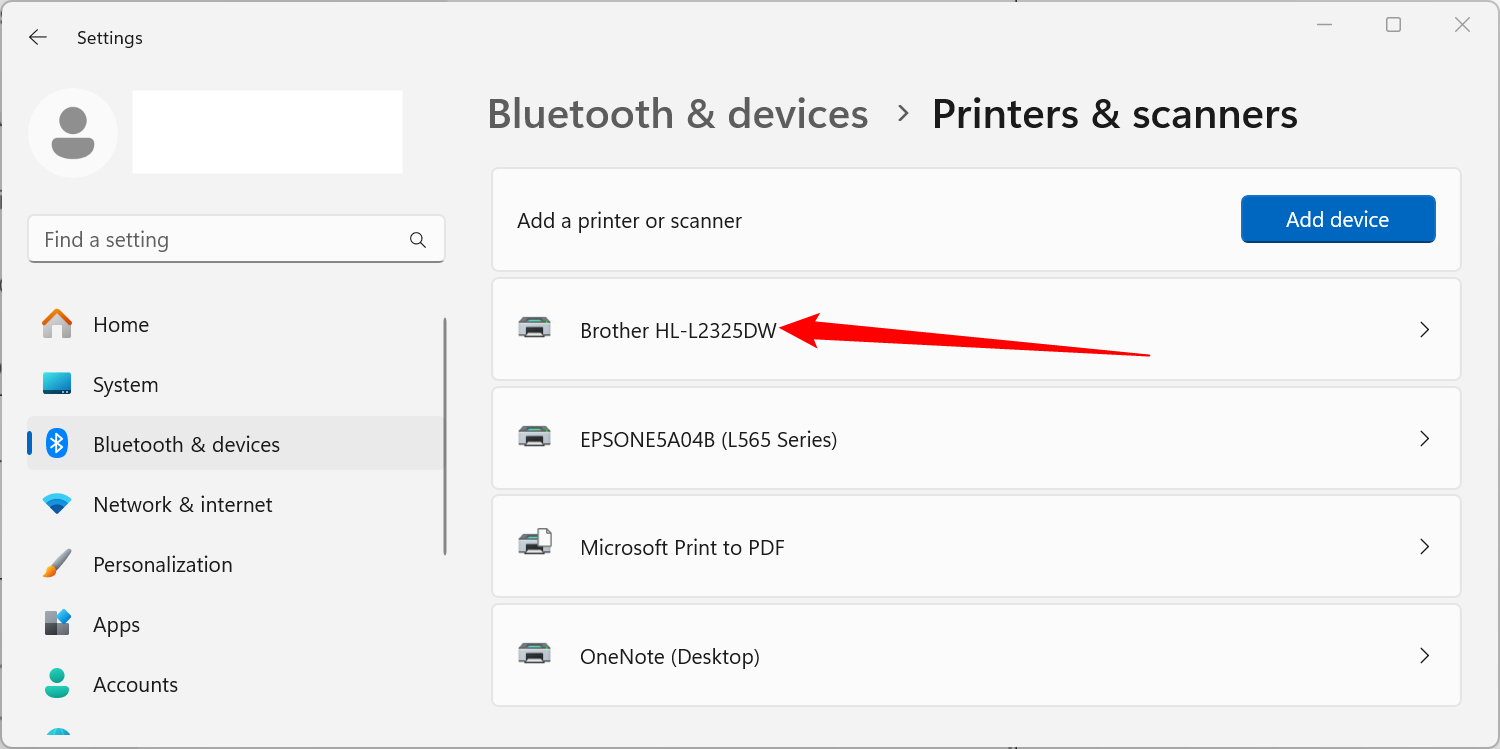Click the Bluetooth icon in sidebar

tap(57, 444)
